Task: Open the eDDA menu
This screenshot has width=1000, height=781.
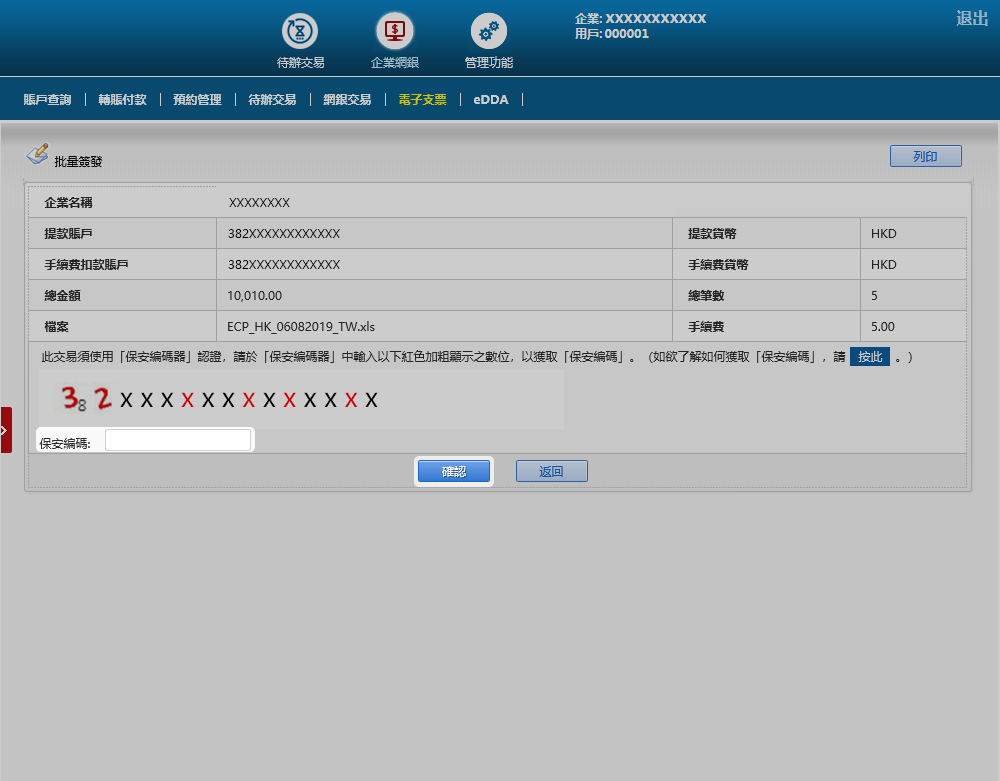Action: (x=491, y=100)
